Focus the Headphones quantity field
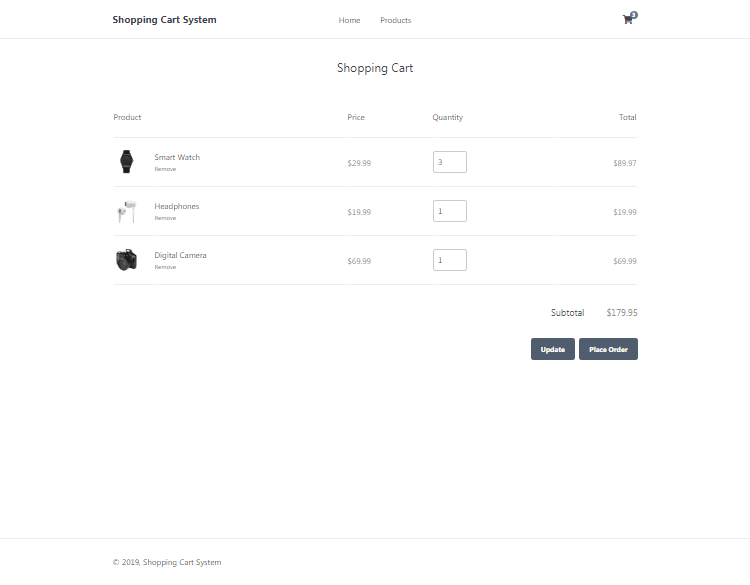The image size is (750, 585). coord(449,211)
